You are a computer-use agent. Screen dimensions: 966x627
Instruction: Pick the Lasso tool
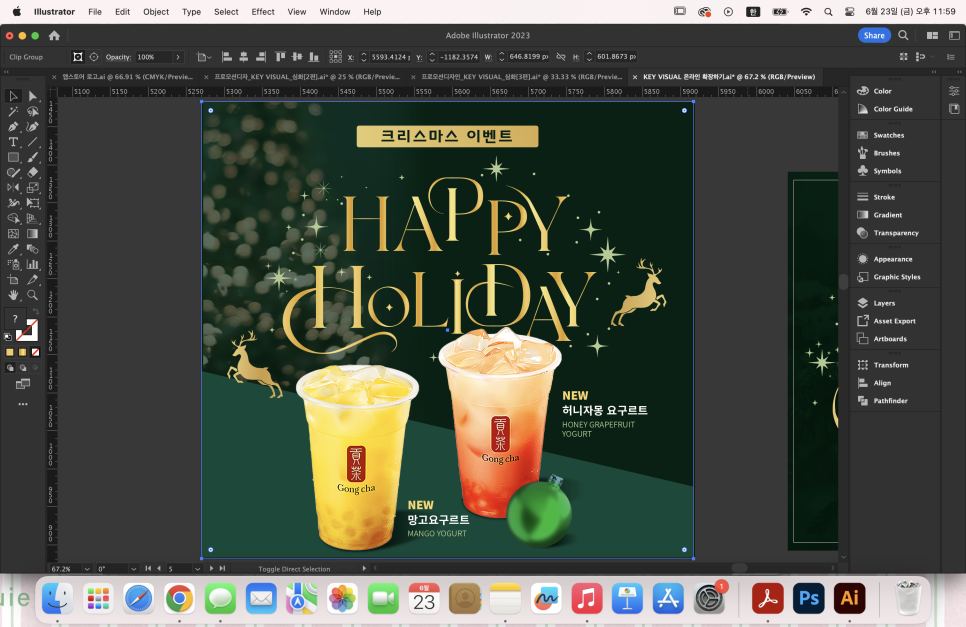(33, 111)
